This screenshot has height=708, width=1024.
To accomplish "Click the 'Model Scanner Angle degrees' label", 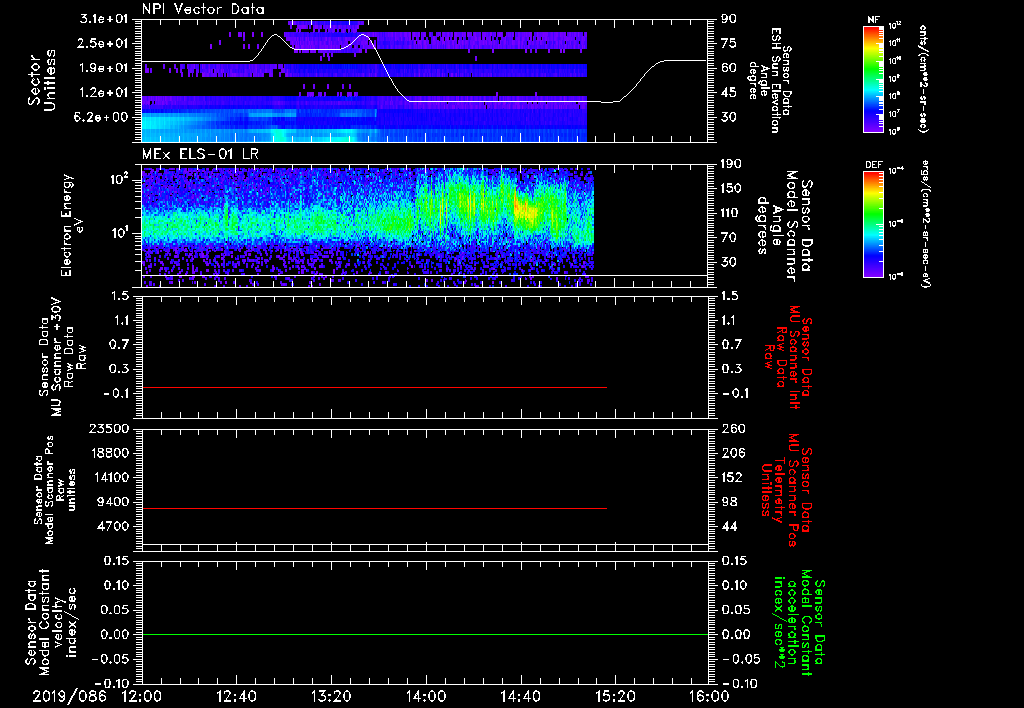I will [784, 225].
